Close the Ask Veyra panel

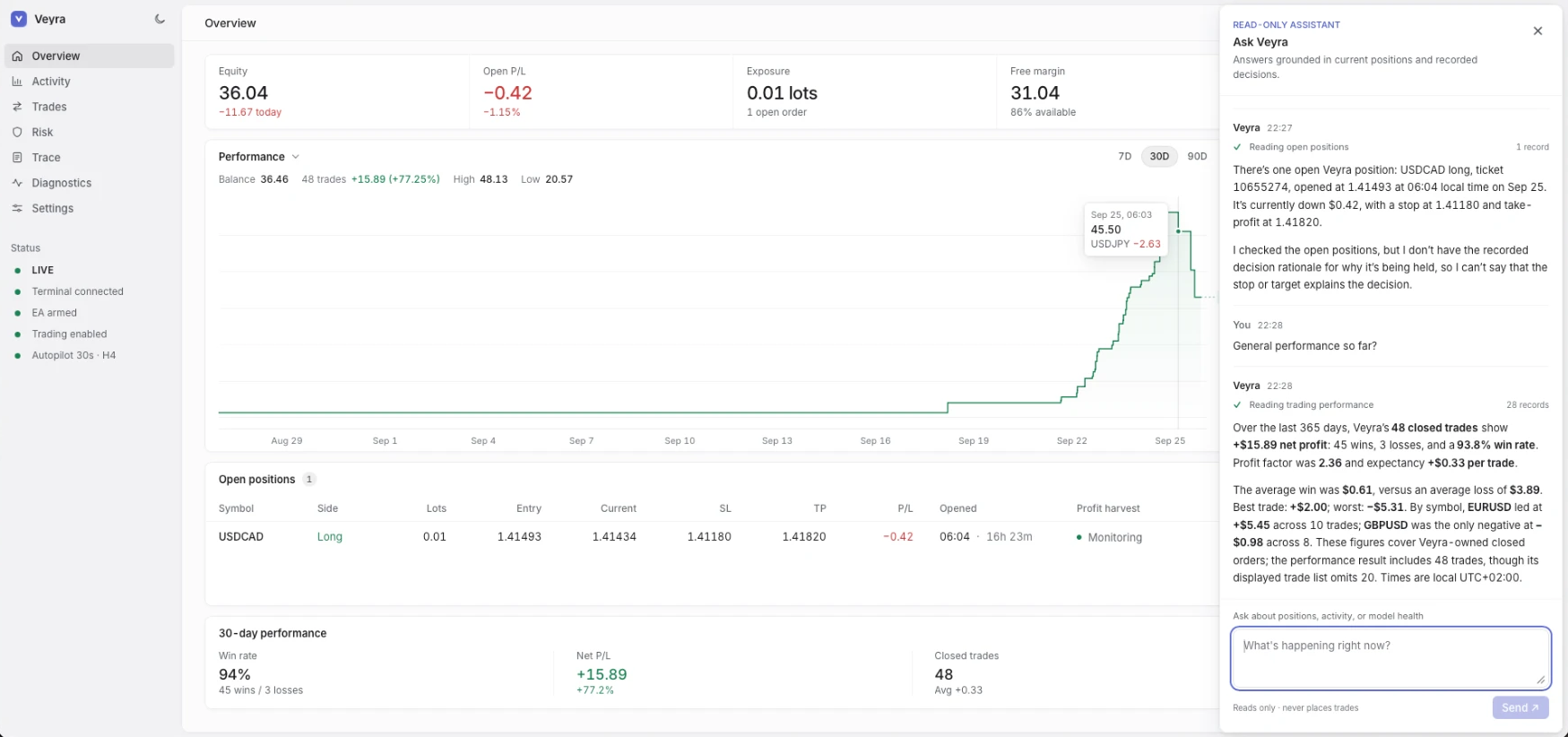pyautogui.click(x=1538, y=30)
